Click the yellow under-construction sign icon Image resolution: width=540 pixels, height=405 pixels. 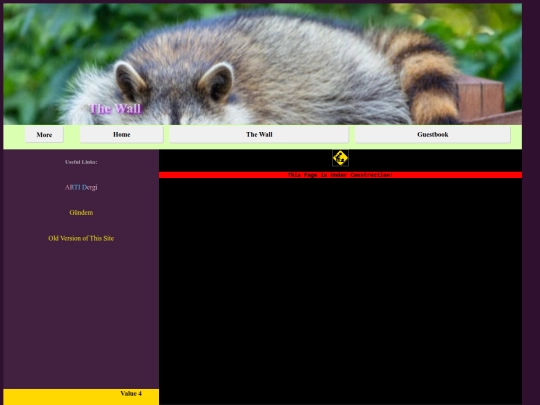(x=340, y=158)
